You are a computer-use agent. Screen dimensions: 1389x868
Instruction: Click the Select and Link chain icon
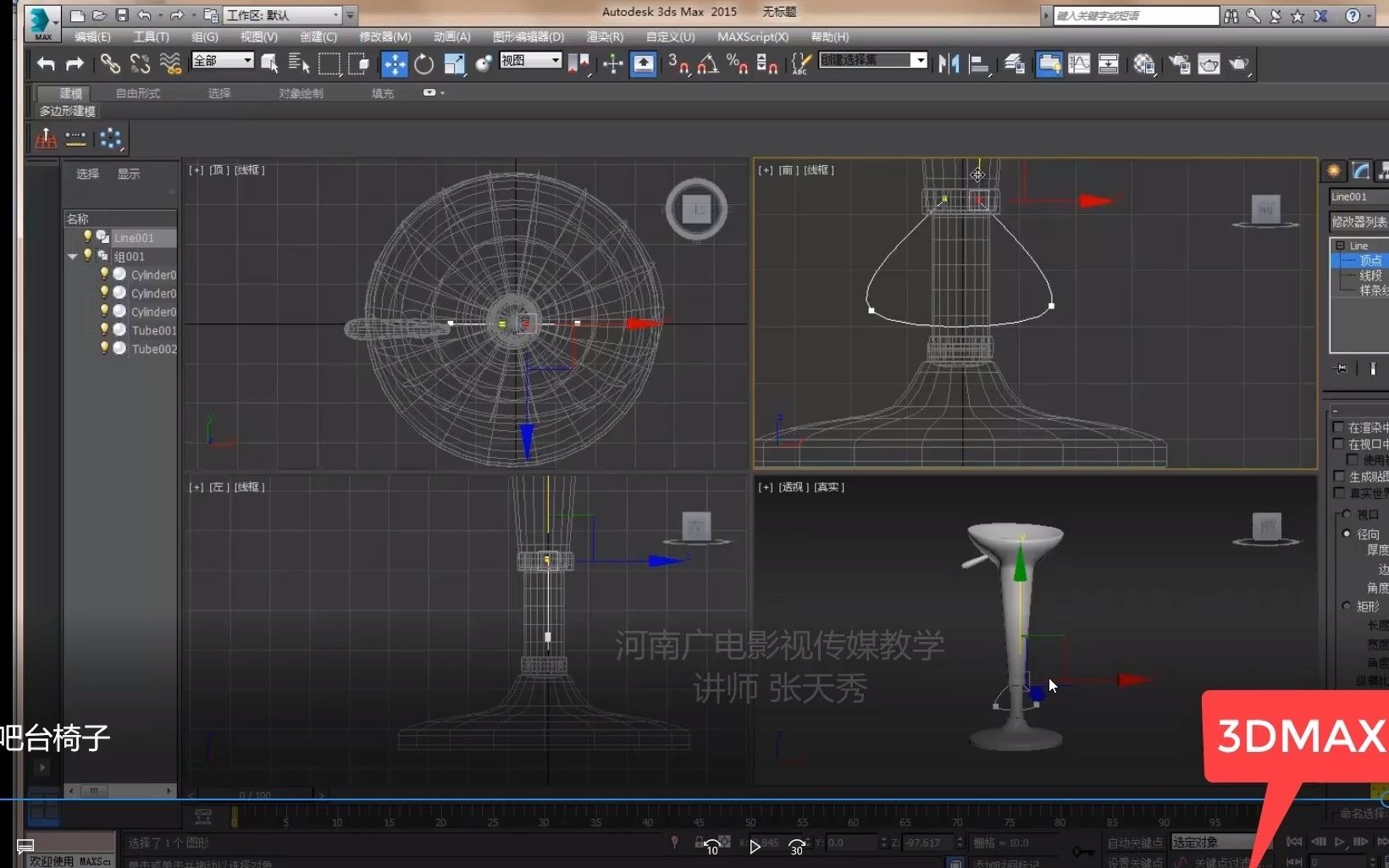click(110, 64)
